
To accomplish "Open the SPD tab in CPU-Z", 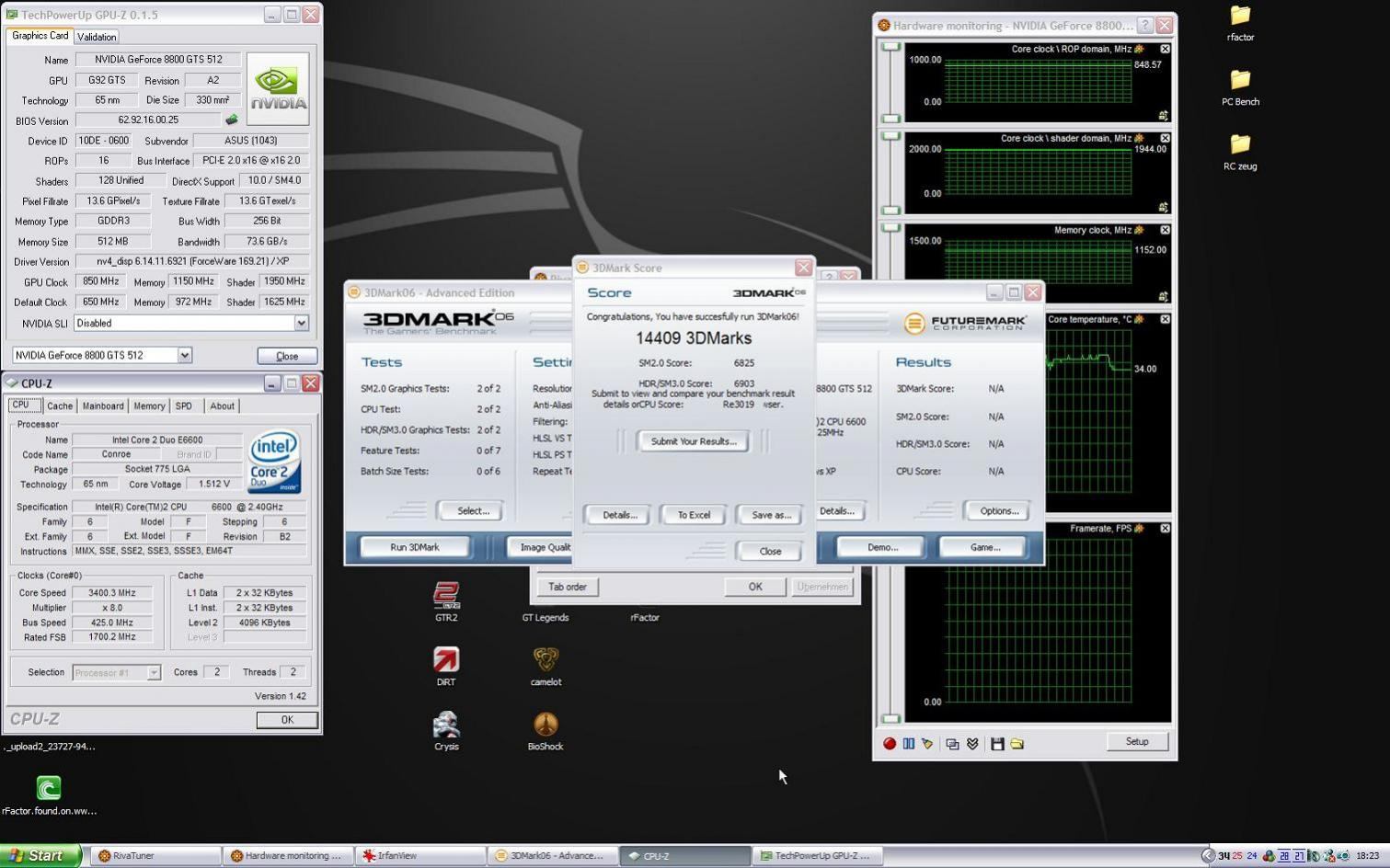I will pos(184,405).
